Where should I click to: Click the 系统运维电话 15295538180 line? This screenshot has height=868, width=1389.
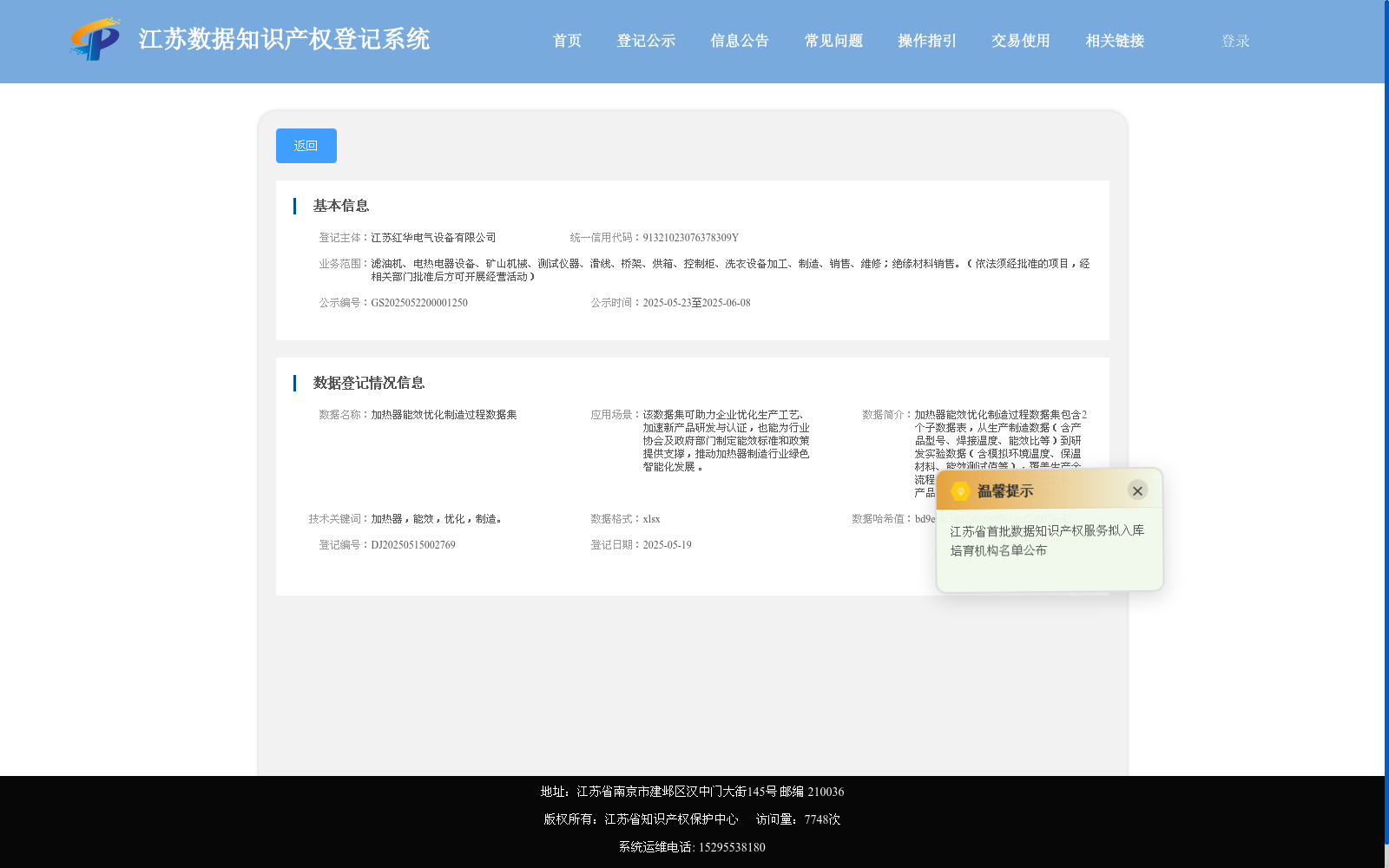point(692,847)
